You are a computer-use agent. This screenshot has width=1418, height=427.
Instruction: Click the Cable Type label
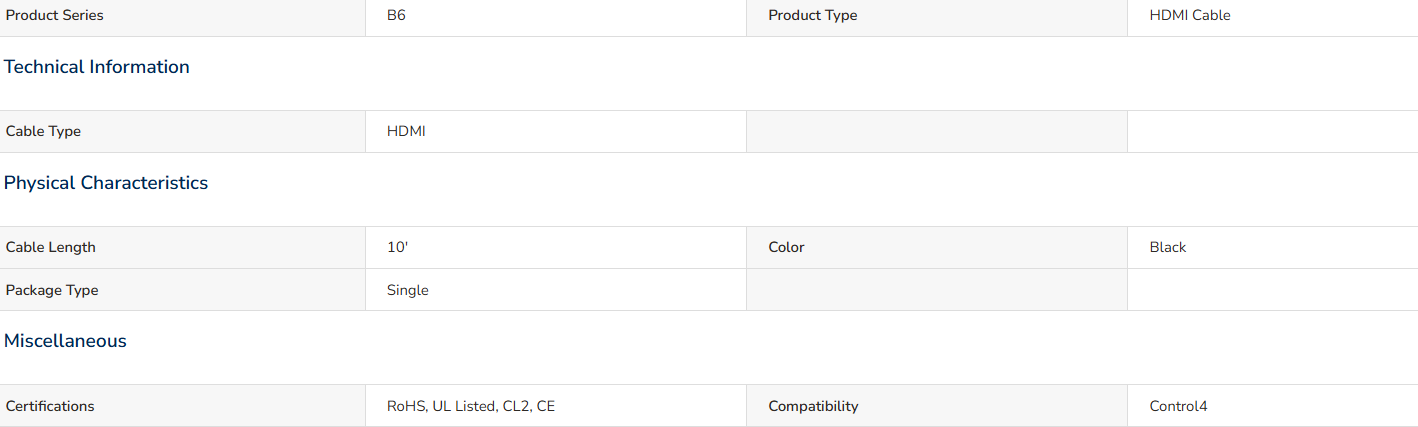pos(43,131)
